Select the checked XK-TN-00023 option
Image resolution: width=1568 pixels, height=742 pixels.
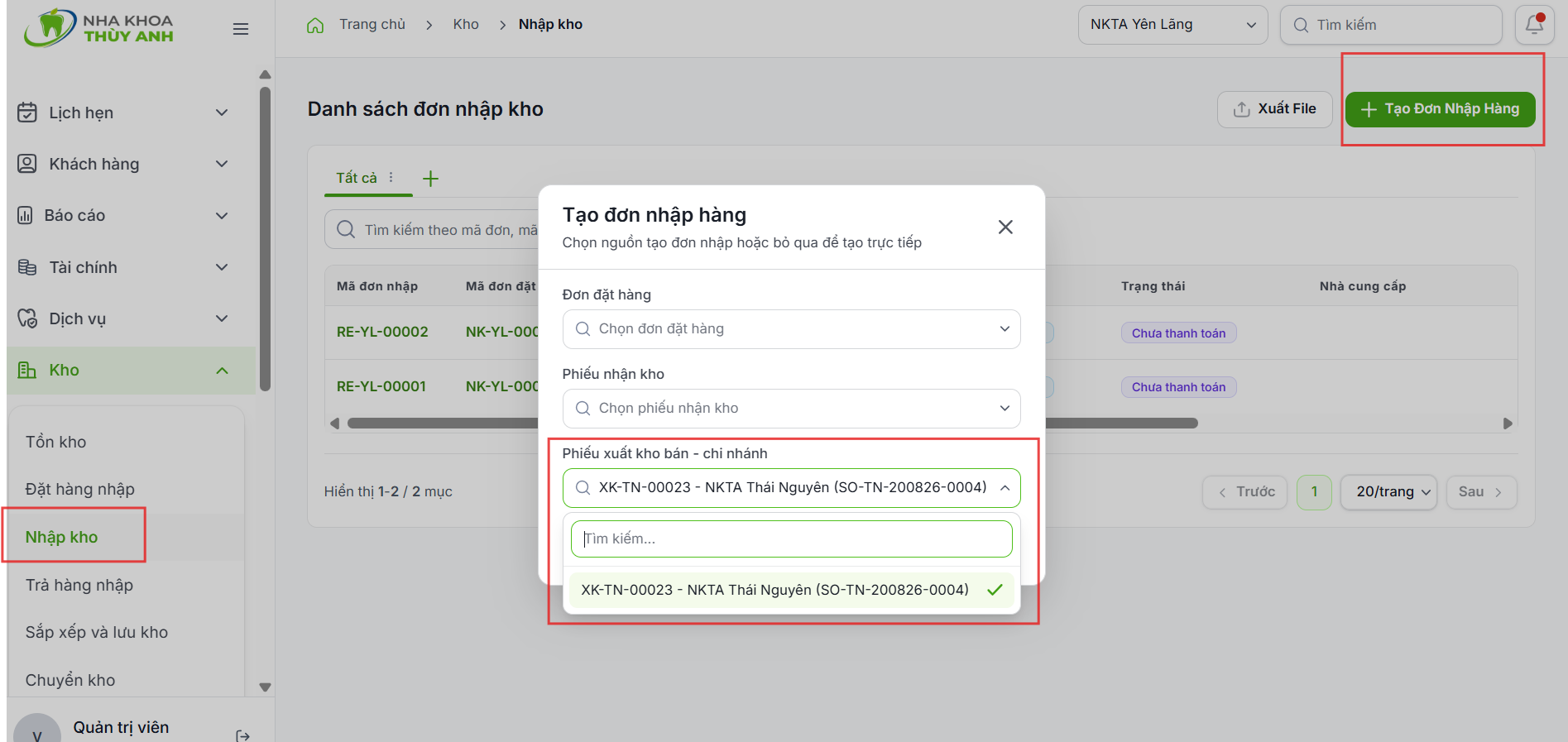pos(792,590)
